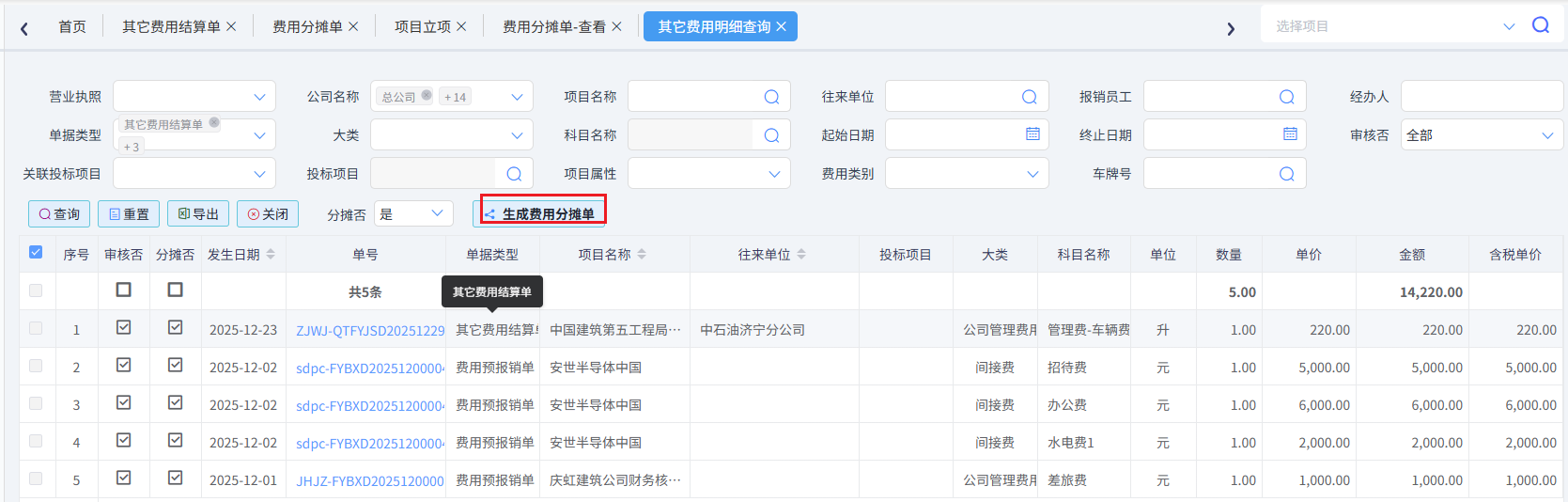This screenshot has width=1568, height=502.
Task: Open calendar picker for 终止日期
Action: (1290, 134)
